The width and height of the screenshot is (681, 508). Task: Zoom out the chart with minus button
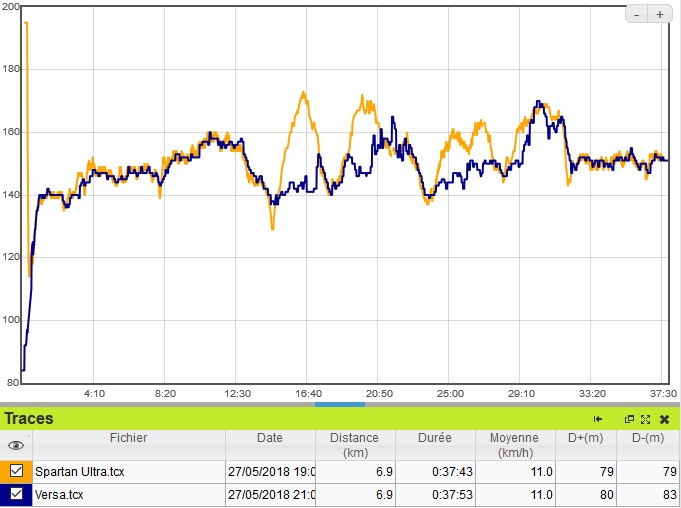tap(637, 14)
